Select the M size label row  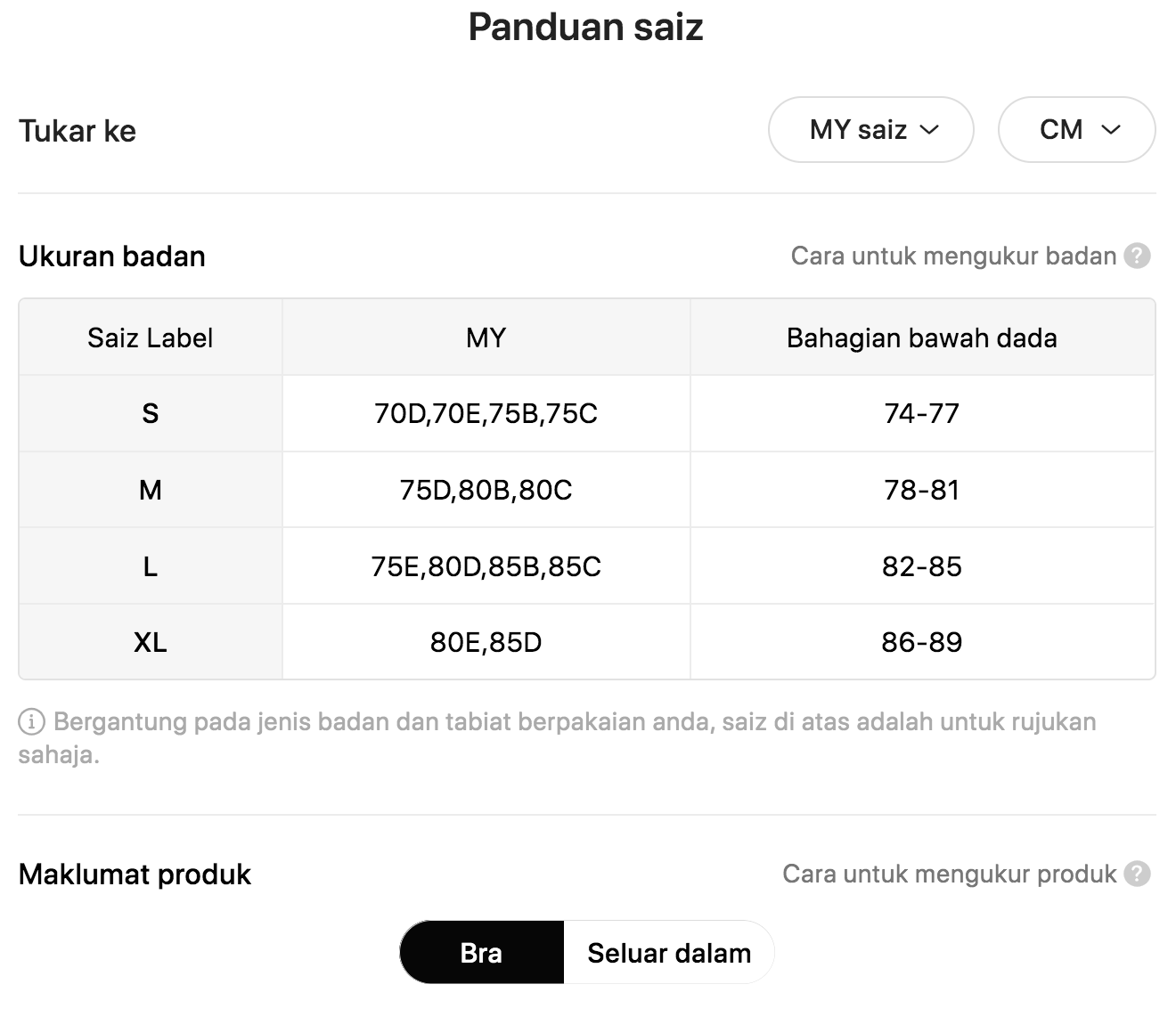587,490
